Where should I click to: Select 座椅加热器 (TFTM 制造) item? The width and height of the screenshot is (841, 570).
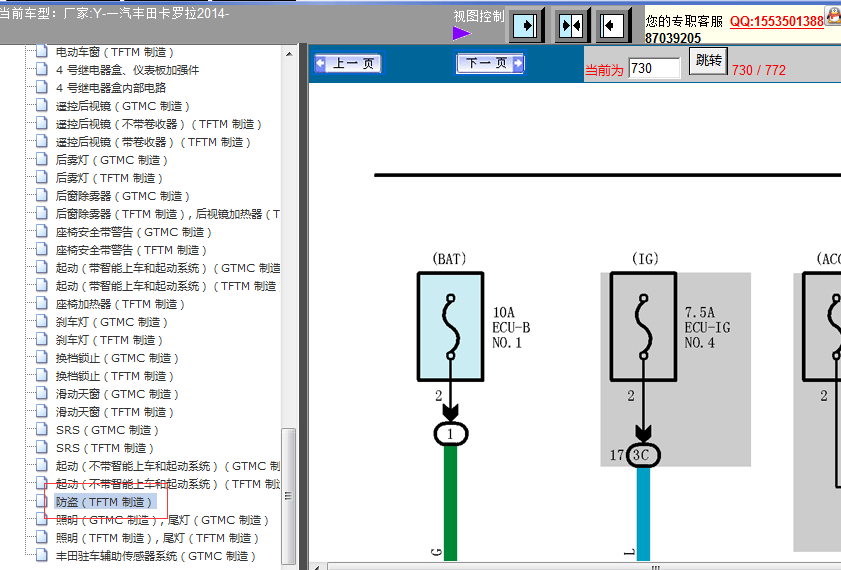tap(120, 305)
